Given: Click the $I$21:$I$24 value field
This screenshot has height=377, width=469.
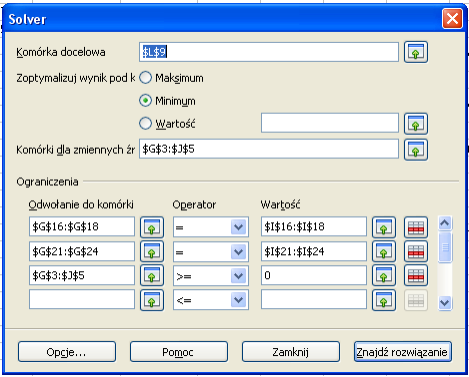Looking at the screenshot, I should pos(314,251).
